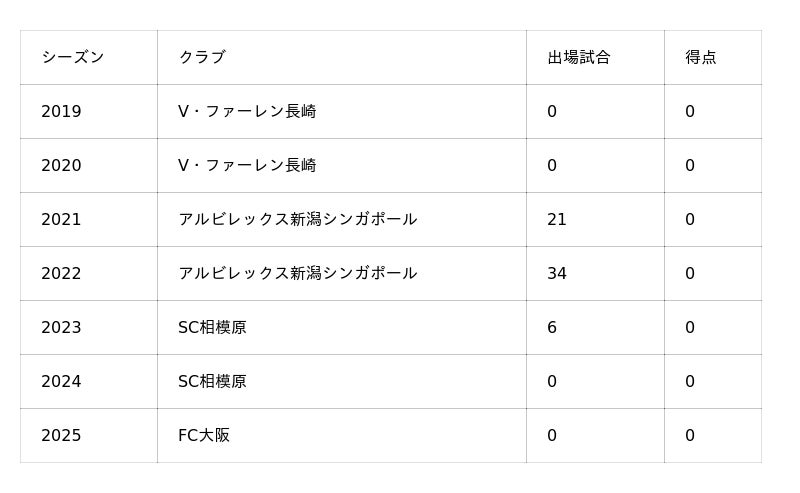Click the 2021 season cell
The width and height of the screenshot is (800, 493).
pyautogui.click(x=61, y=220)
